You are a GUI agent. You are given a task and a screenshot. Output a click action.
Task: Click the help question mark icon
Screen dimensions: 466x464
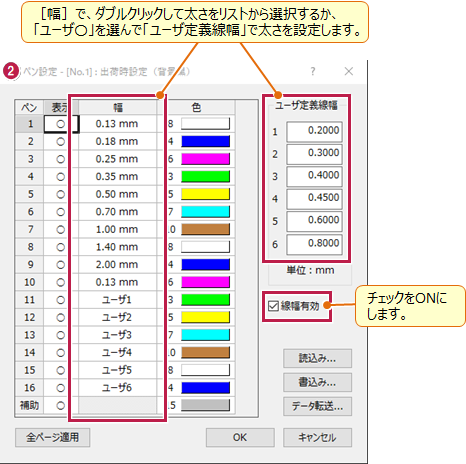pos(312,71)
